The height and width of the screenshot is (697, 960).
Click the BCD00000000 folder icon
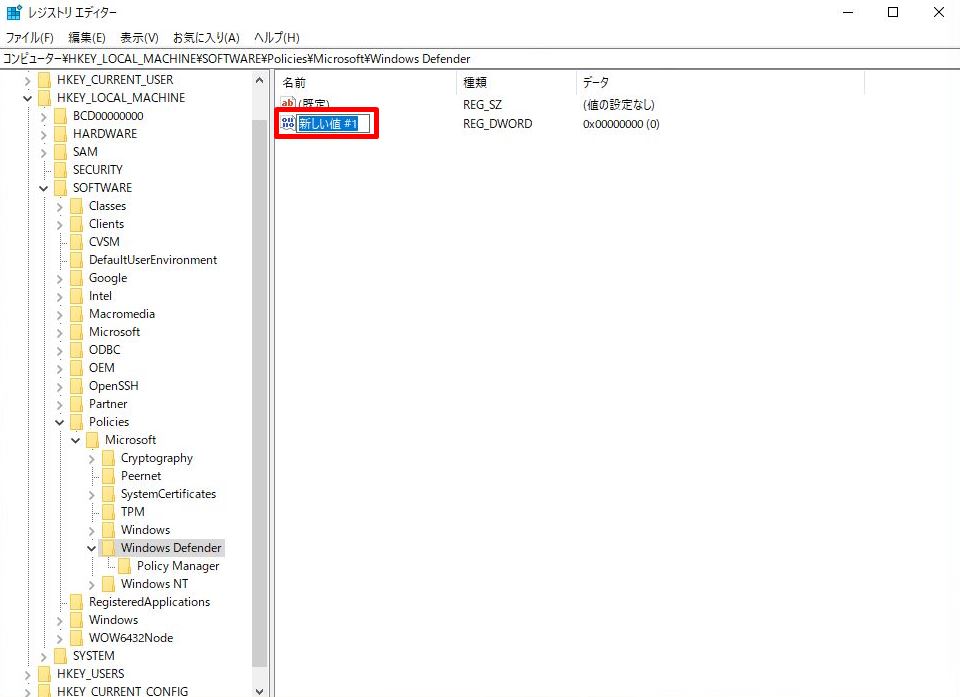61,116
